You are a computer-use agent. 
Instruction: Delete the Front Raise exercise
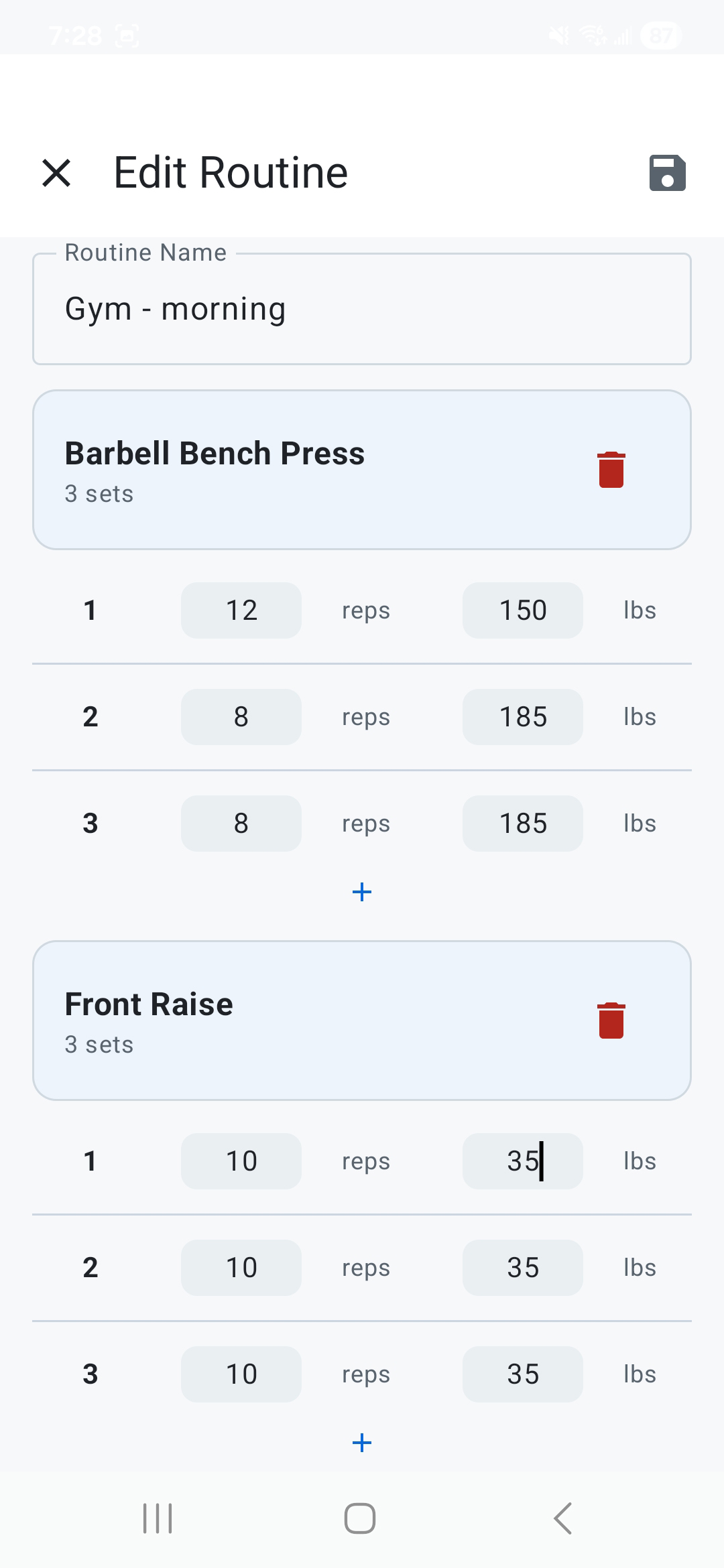click(x=610, y=1020)
